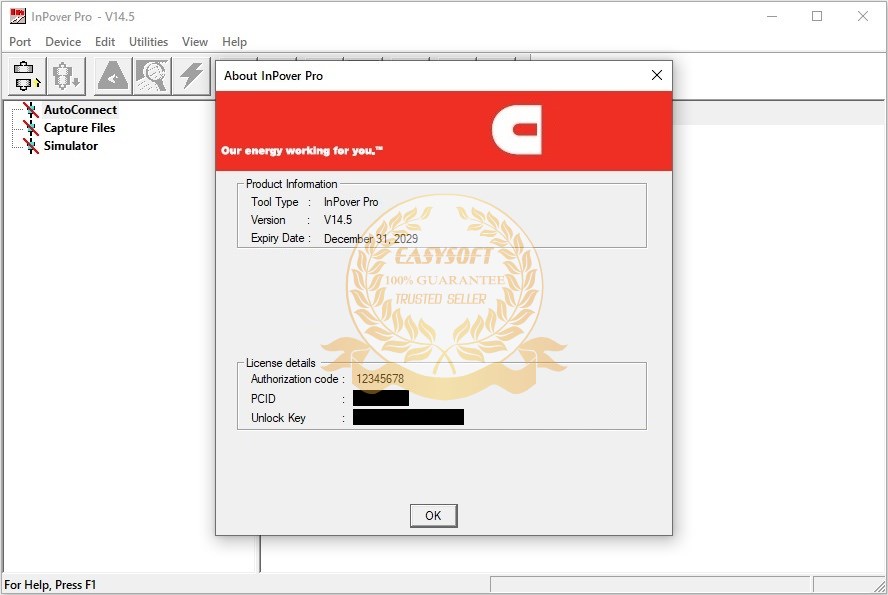
Task: Click the Cummins logo in the red banner
Action: click(517, 130)
